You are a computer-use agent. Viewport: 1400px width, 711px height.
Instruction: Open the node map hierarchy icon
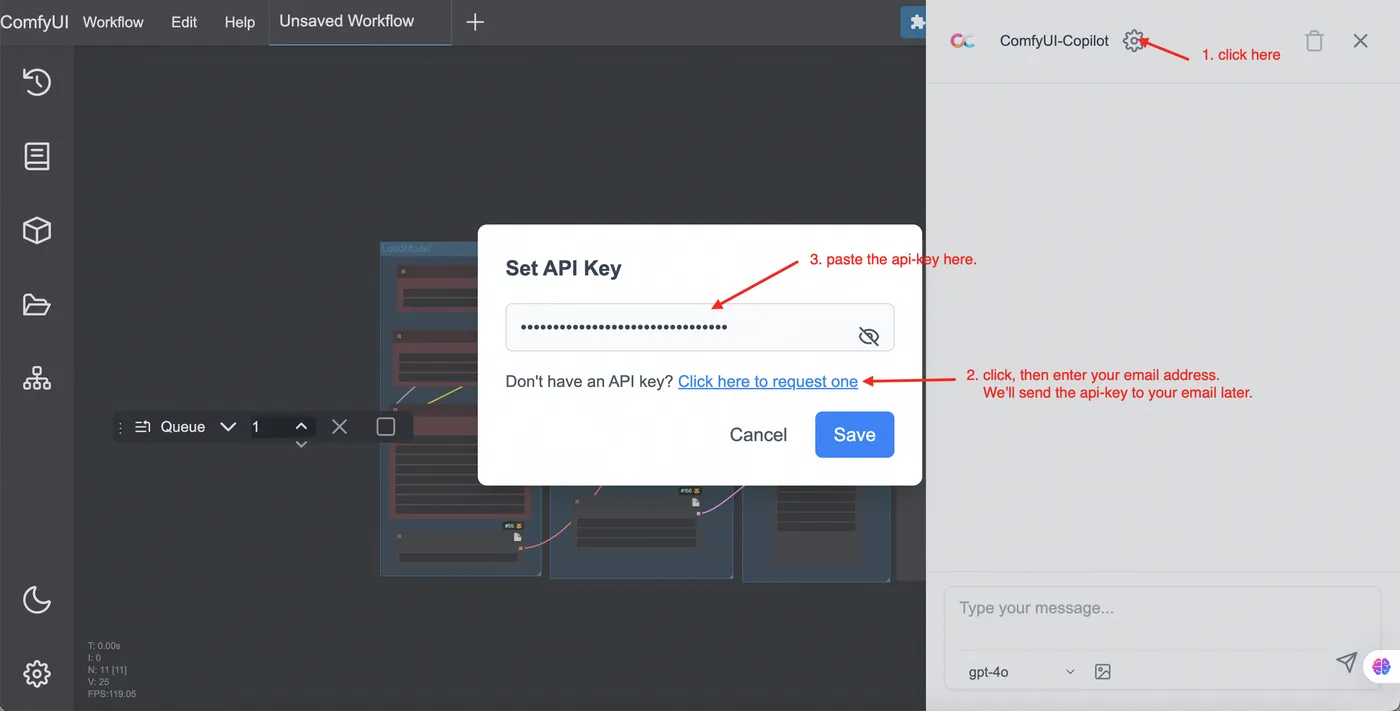[37, 379]
